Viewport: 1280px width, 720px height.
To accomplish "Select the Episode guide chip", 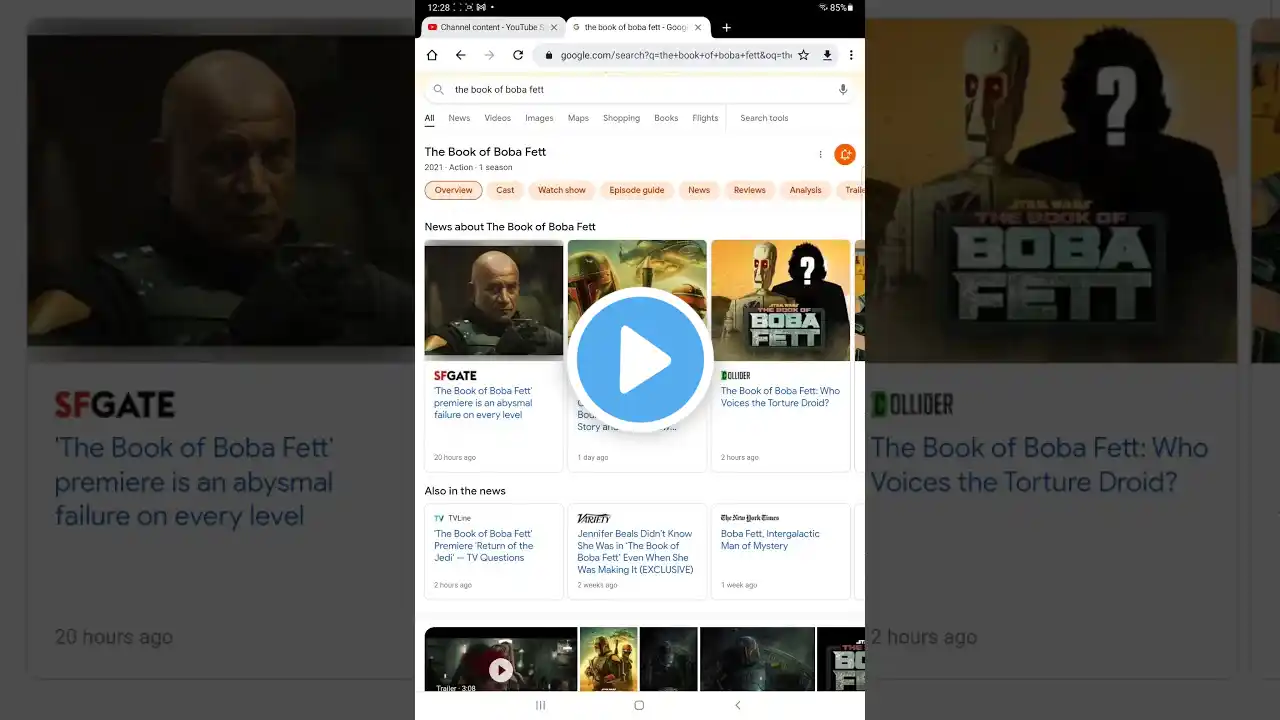I will coord(637,190).
